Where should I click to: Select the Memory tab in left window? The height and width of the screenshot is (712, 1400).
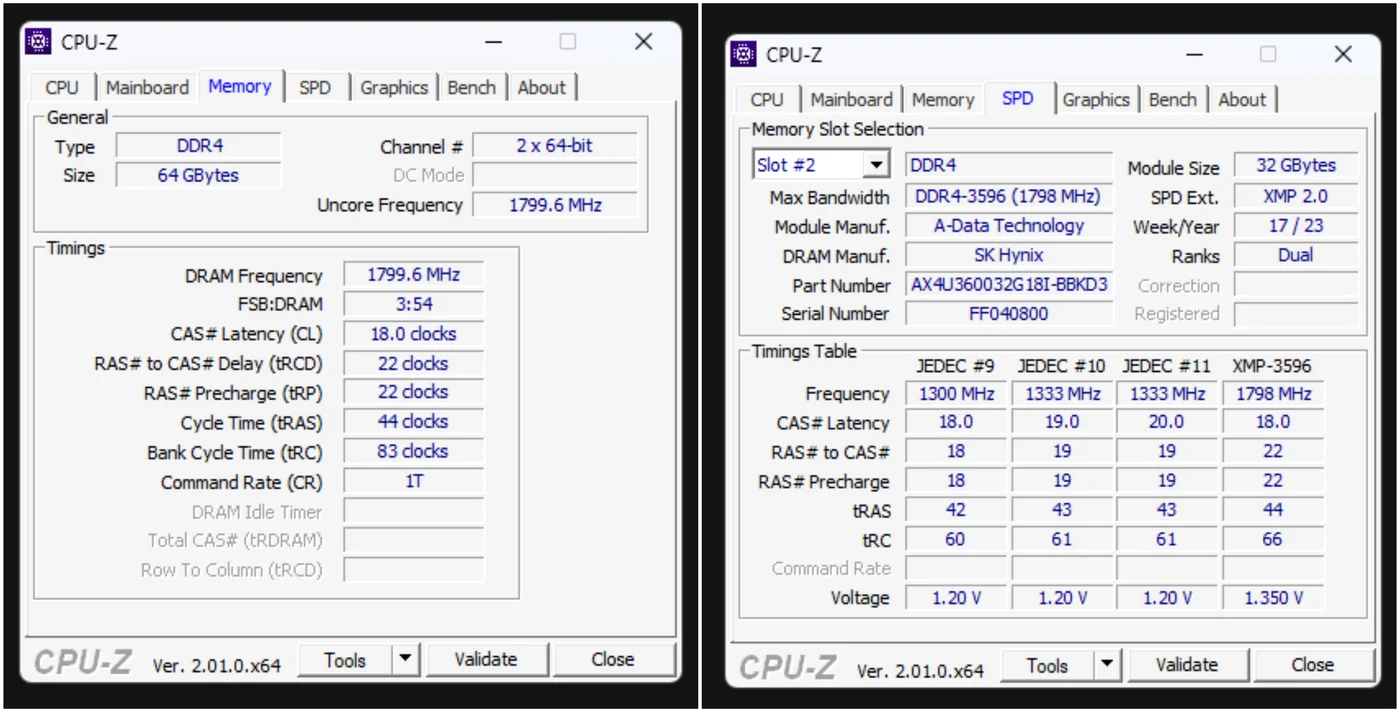pos(240,86)
